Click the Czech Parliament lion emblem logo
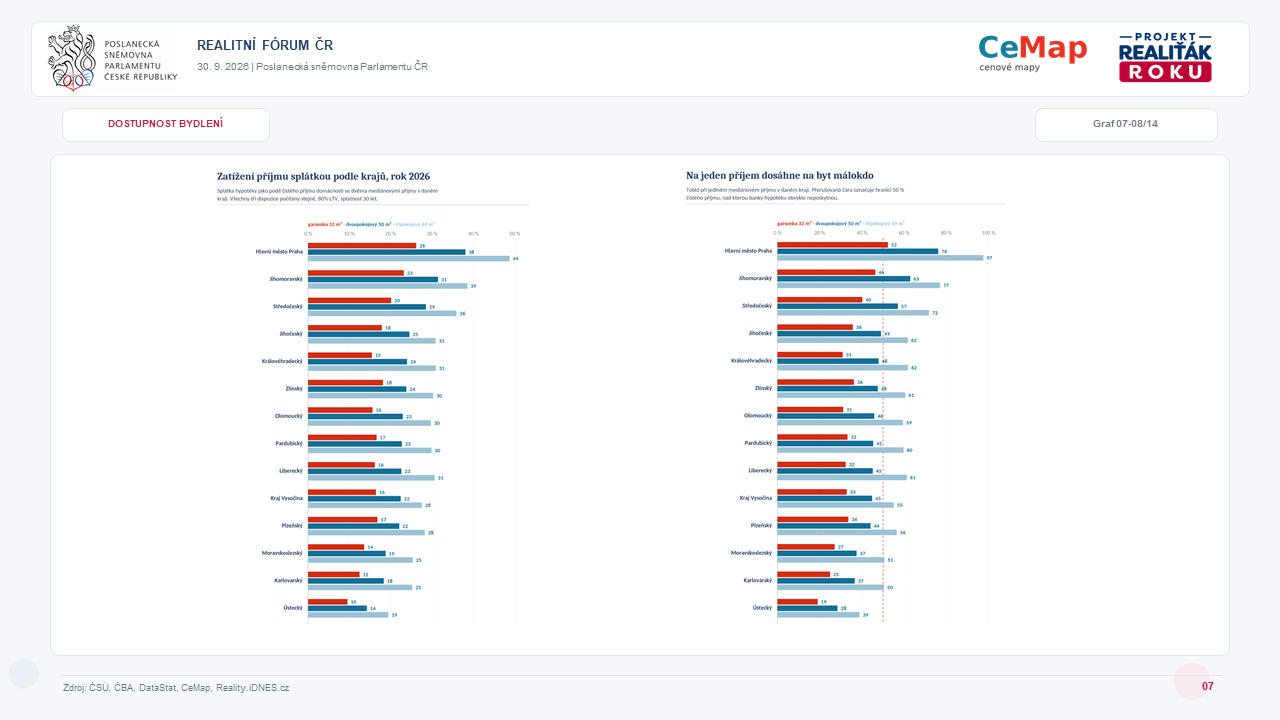Image resolution: width=1280 pixels, height=720 pixels. pyautogui.click(x=71, y=58)
